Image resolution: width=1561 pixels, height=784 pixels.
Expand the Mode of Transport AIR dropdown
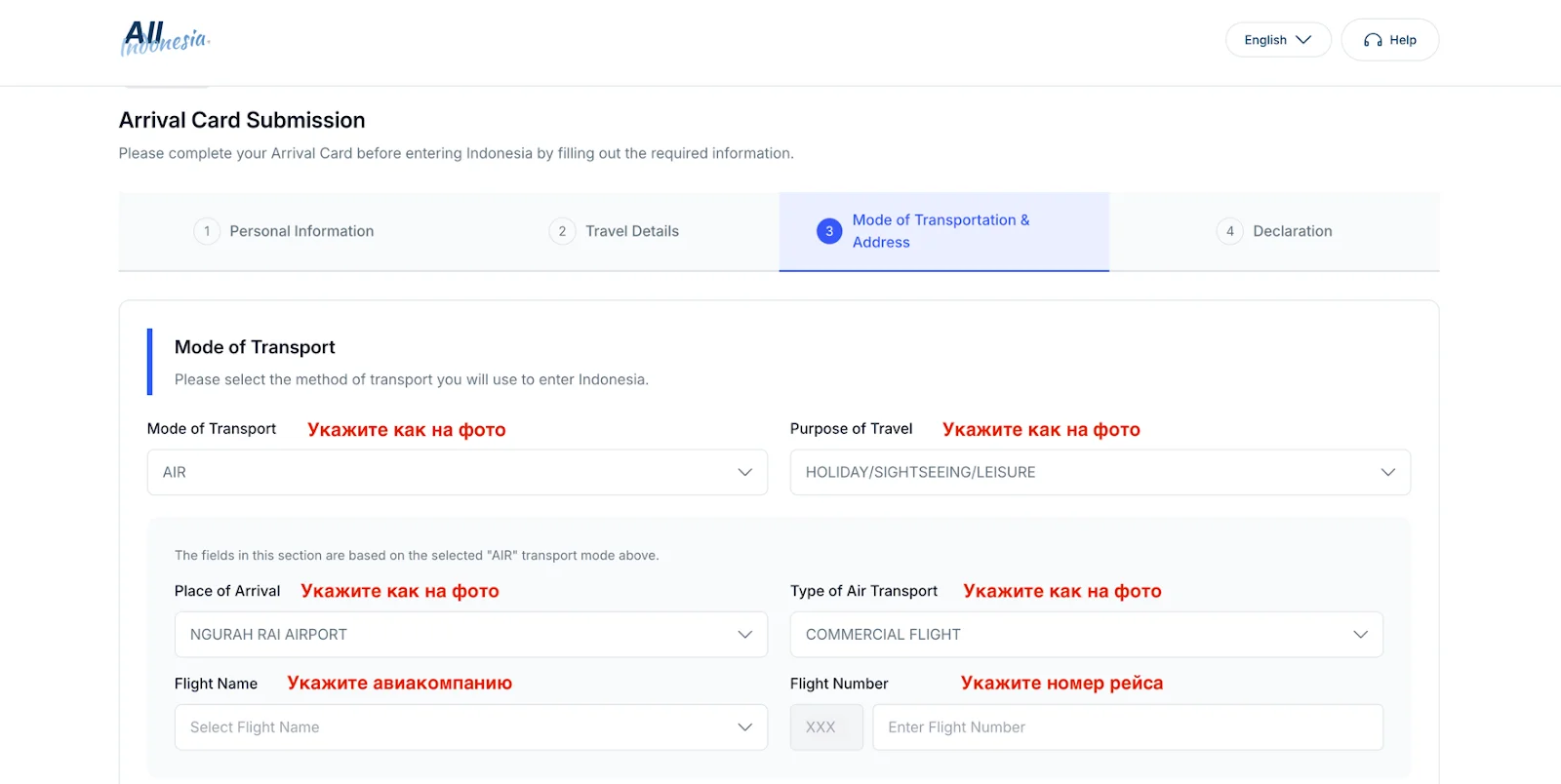pos(457,472)
